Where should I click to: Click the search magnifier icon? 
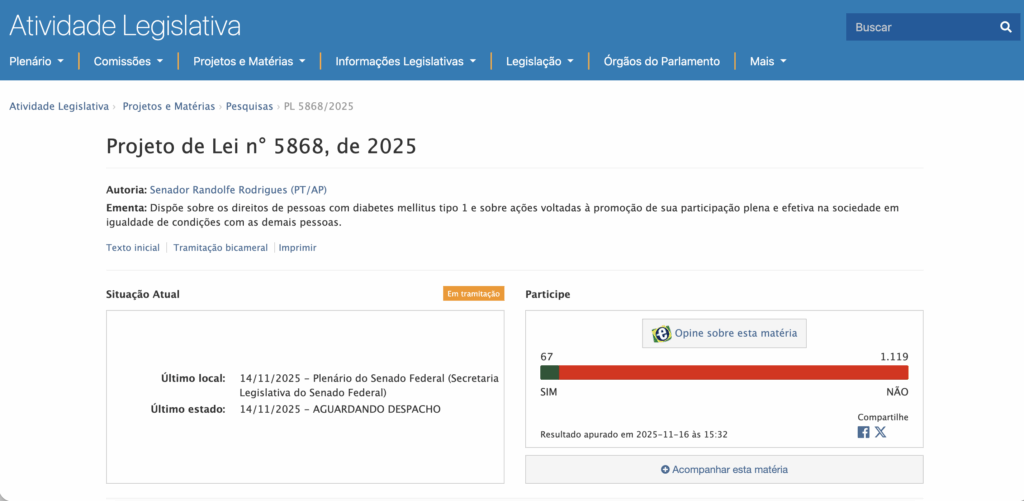pyautogui.click(x=1006, y=27)
